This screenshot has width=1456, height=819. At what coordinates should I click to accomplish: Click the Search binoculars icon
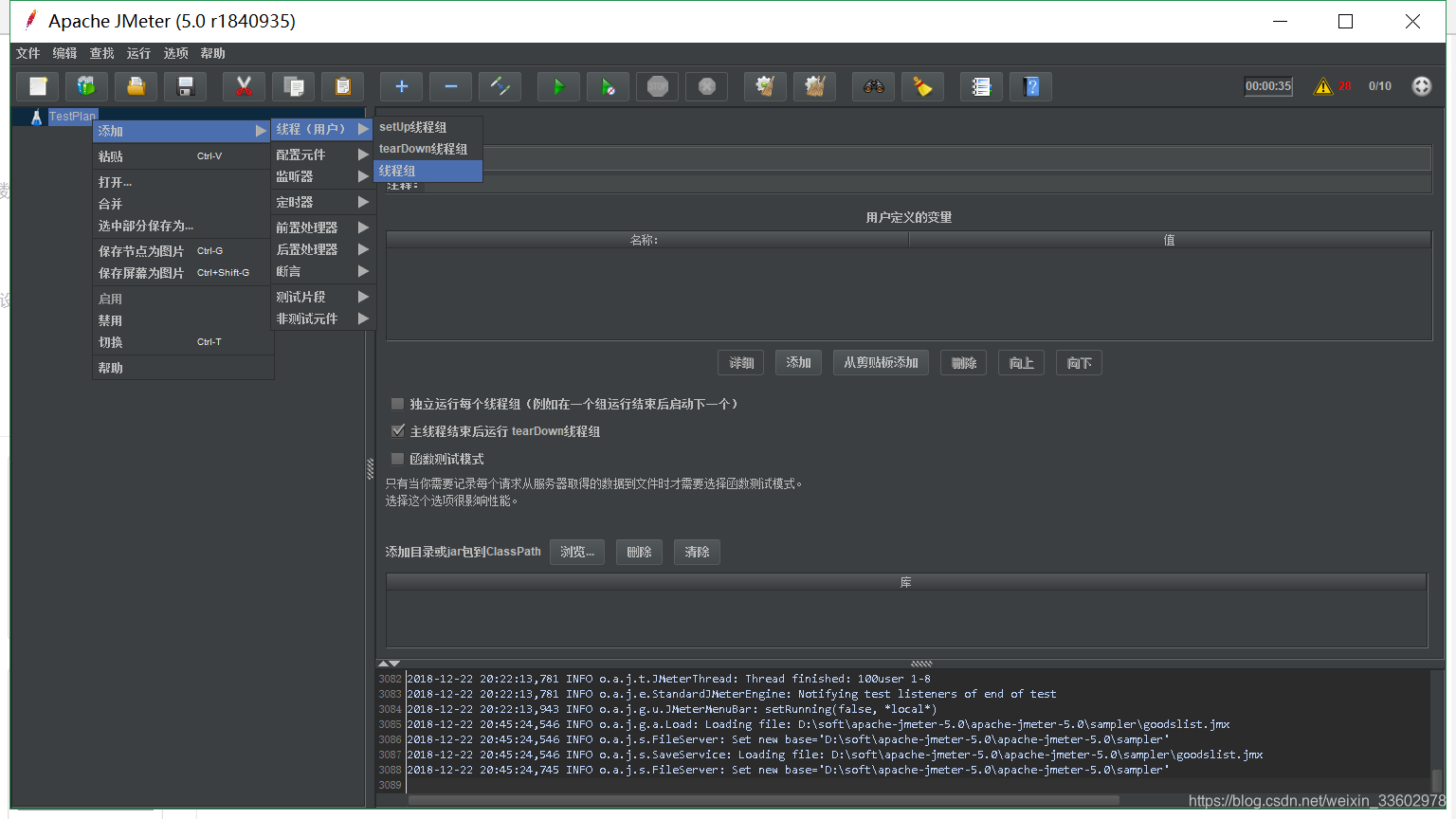pos(873,86)
